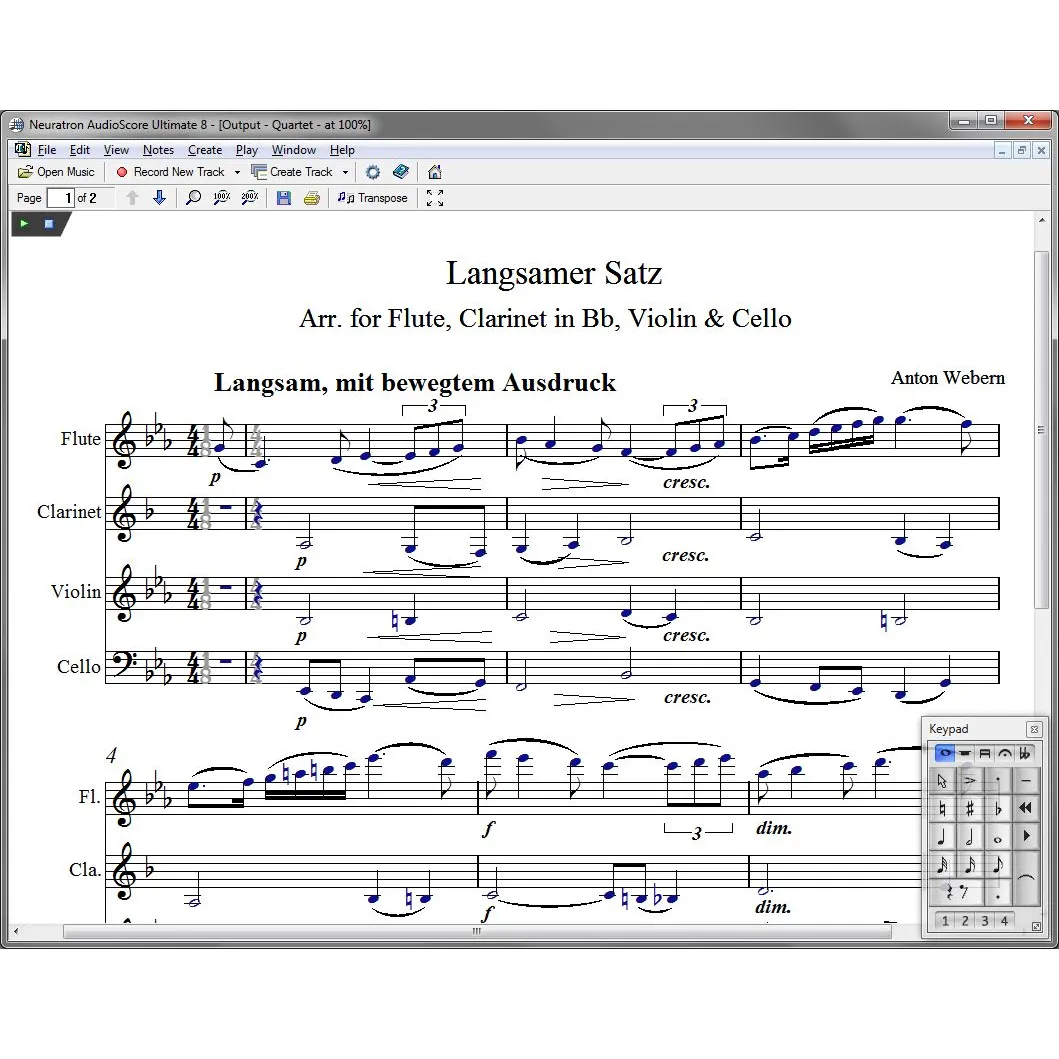
Task: Click the page number input field
Action: tap(60, 198)
